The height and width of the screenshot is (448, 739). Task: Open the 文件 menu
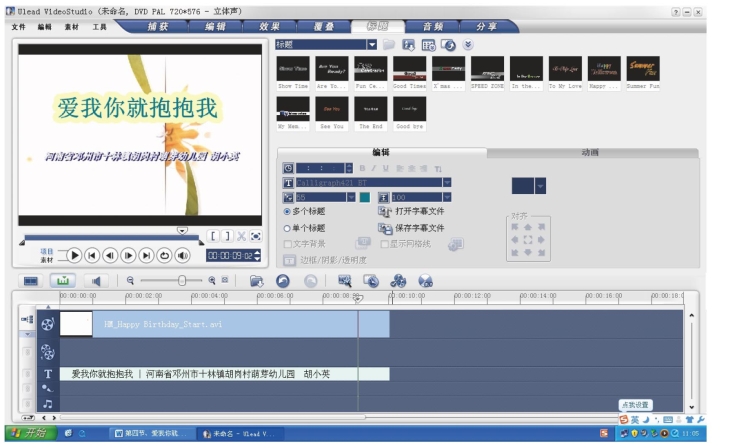18,27
